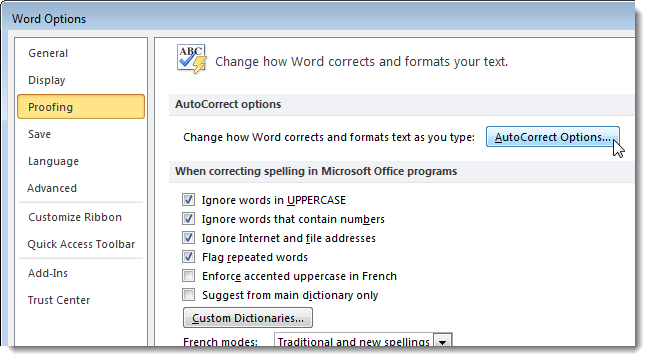The height and width of the screenshot is (361, 650).
Task: Open the French modes dropdown arrow
Action: [x=443, y=342]
